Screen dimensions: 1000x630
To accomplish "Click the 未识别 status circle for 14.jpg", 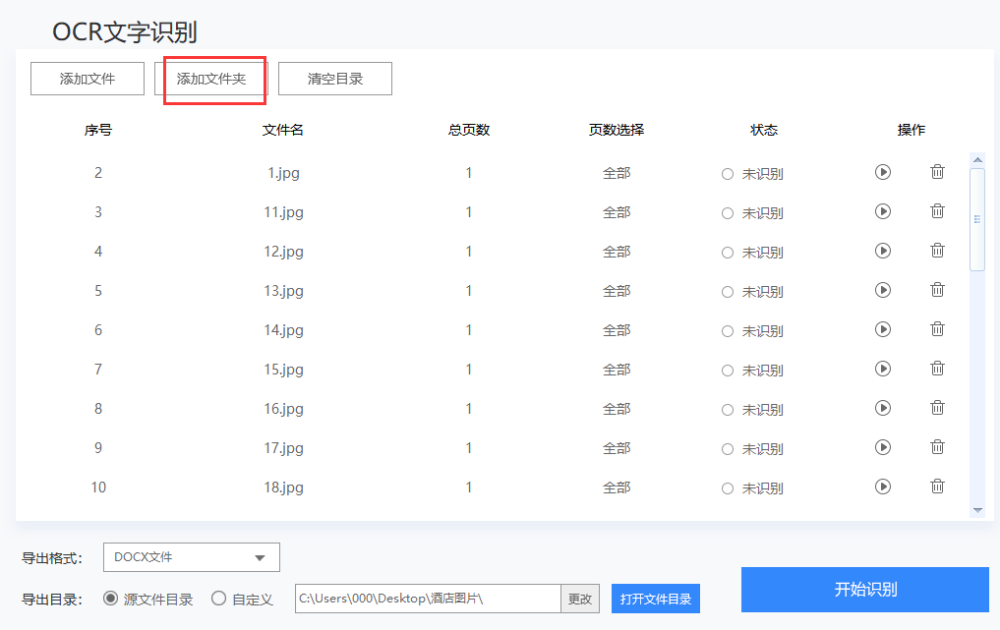I will coord(727,332).
